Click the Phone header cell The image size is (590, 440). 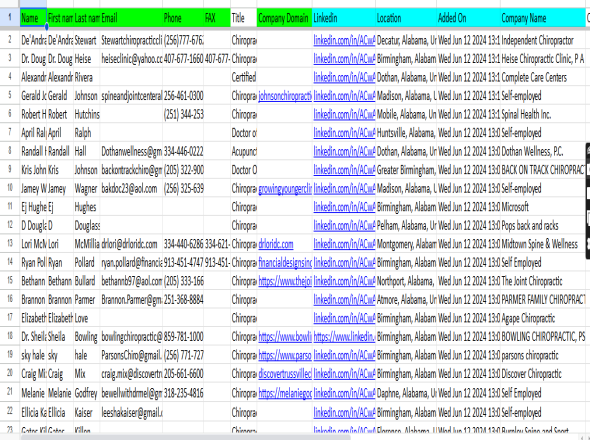point(183,18)
